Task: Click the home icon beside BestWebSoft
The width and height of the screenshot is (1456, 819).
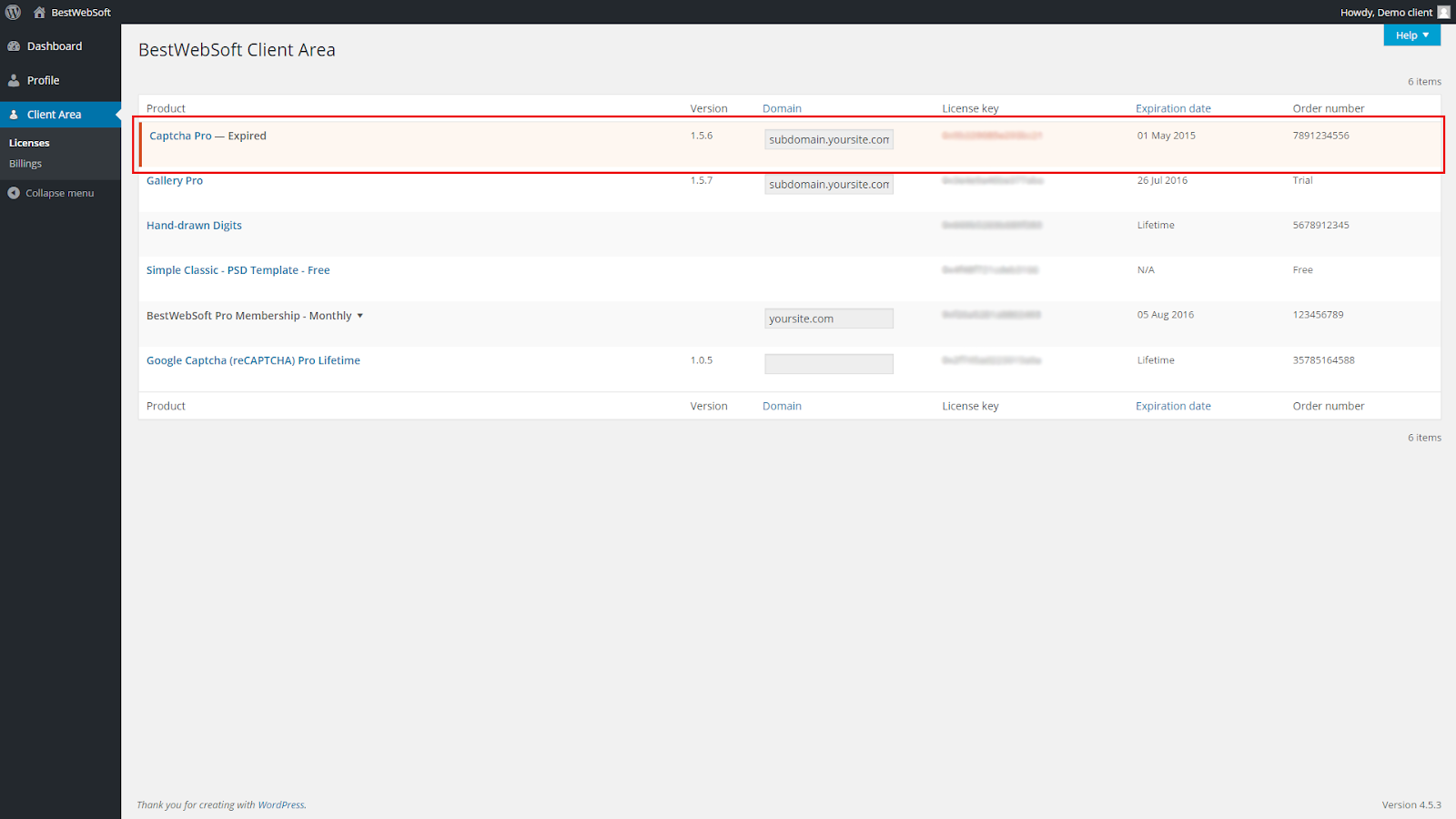Action: (39, 12)
